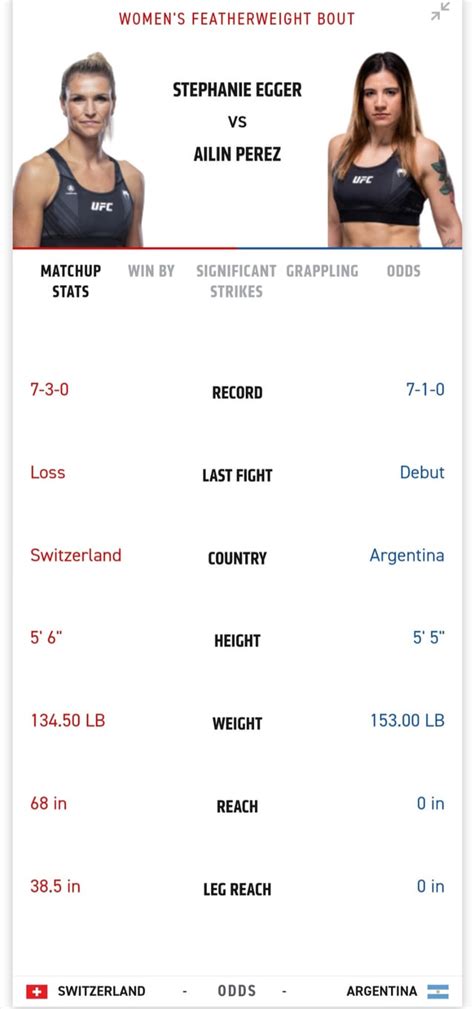Select the Significant Strikes tab
The height and width of the screenshot is (1009, 474).
point(237,281)
